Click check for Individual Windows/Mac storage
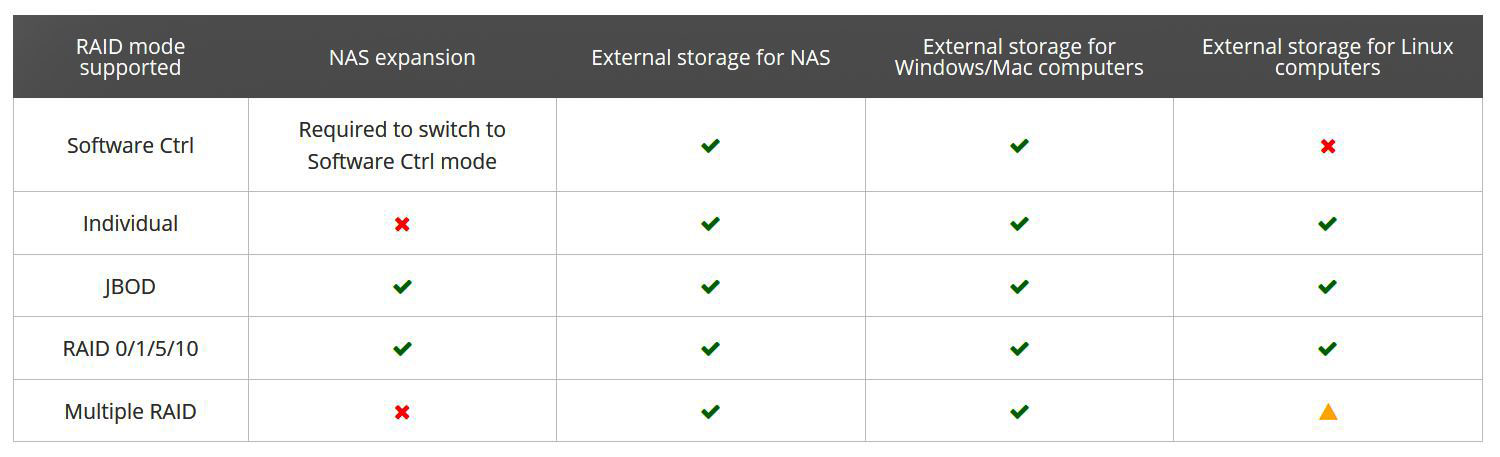The height and width of the screenshot is (457, 1500). pos(1019,224)
